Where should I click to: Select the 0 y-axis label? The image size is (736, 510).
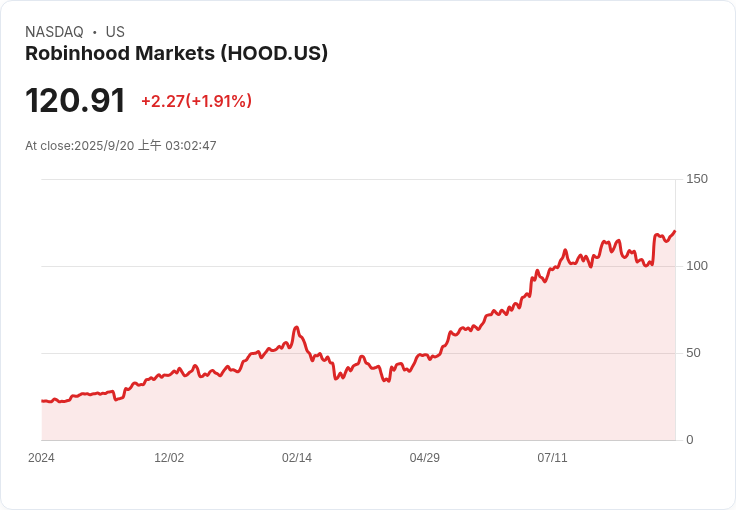point(690,440)
